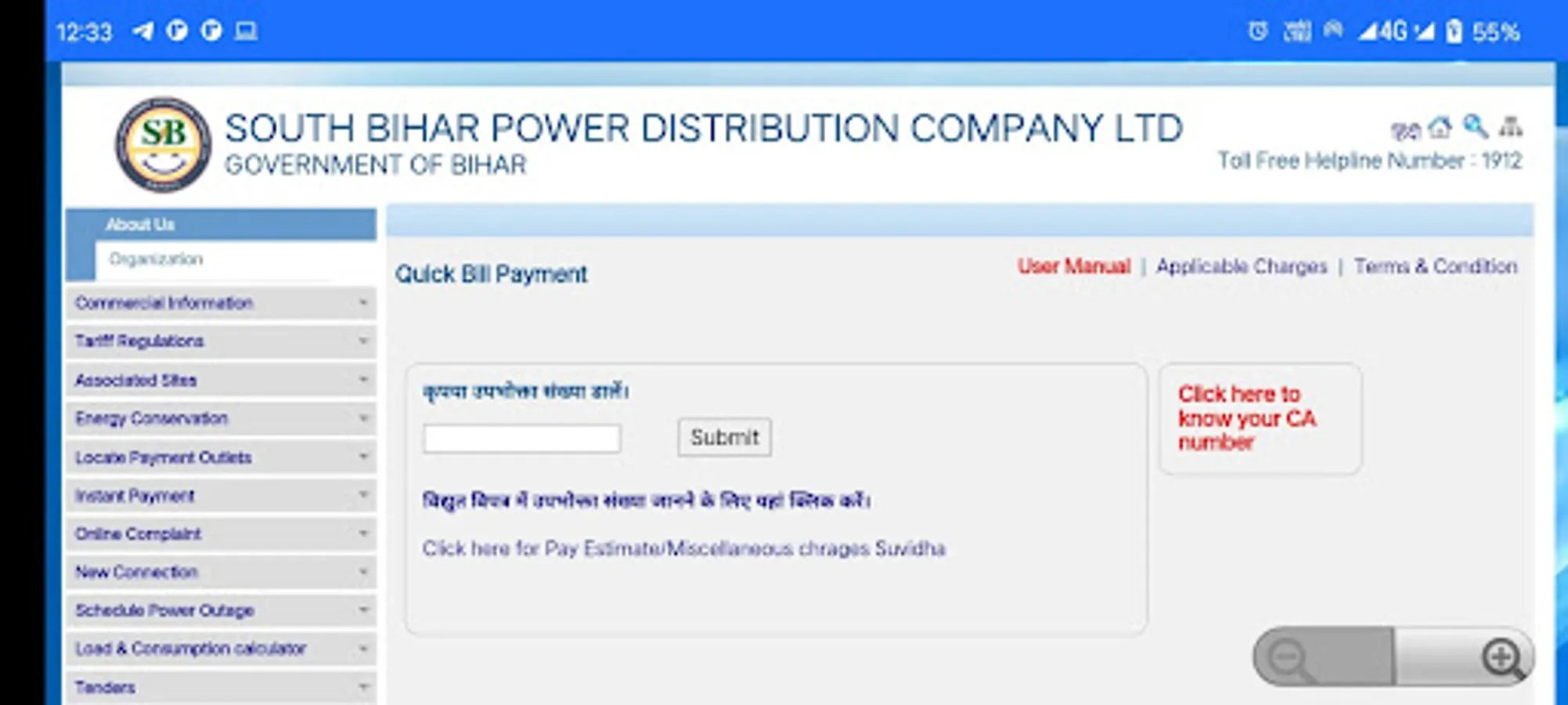The width and height of the screenshot is (1568, 705).
Task: Open the Tenders menu item
Action: coord(221,687)
